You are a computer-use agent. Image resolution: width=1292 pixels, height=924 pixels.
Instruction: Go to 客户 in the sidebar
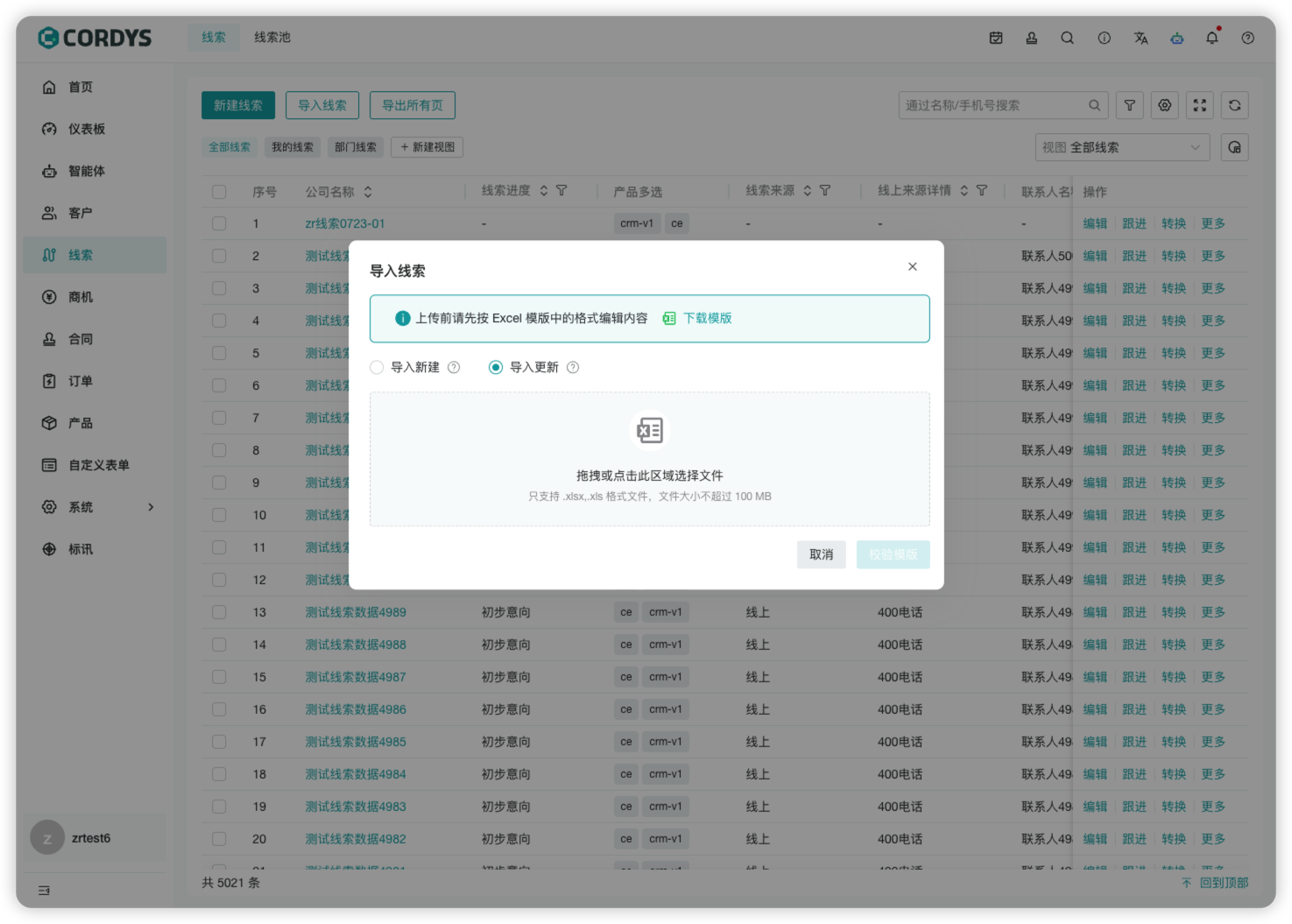pos(95,213)
